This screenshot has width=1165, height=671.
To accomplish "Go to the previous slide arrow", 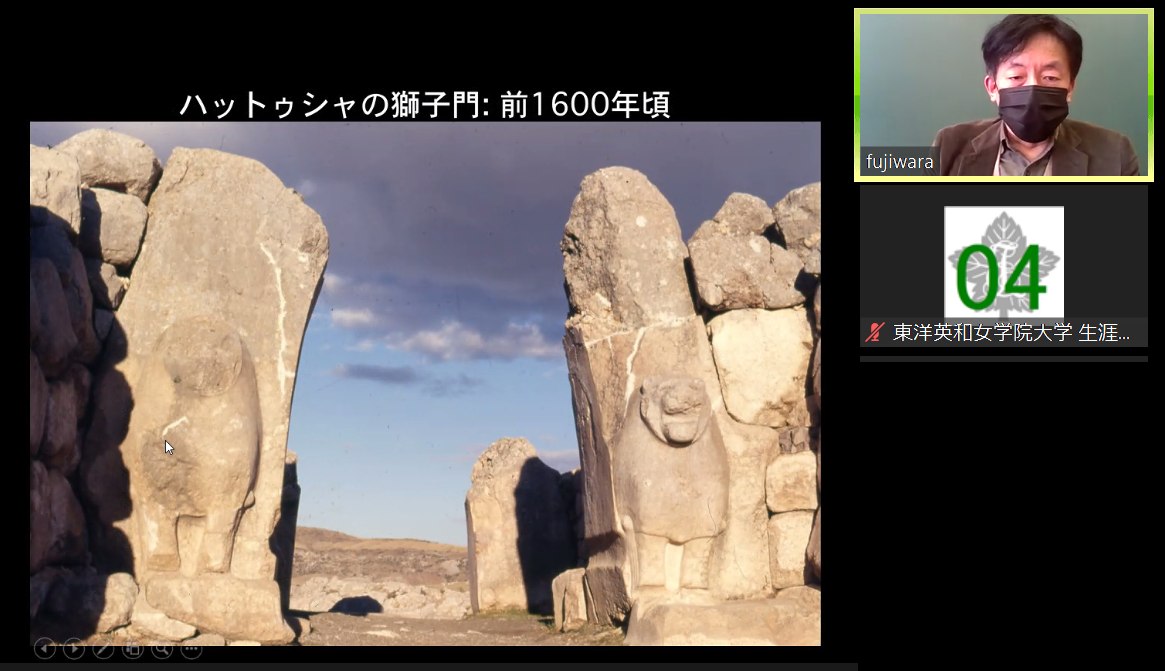I will 45,649.
